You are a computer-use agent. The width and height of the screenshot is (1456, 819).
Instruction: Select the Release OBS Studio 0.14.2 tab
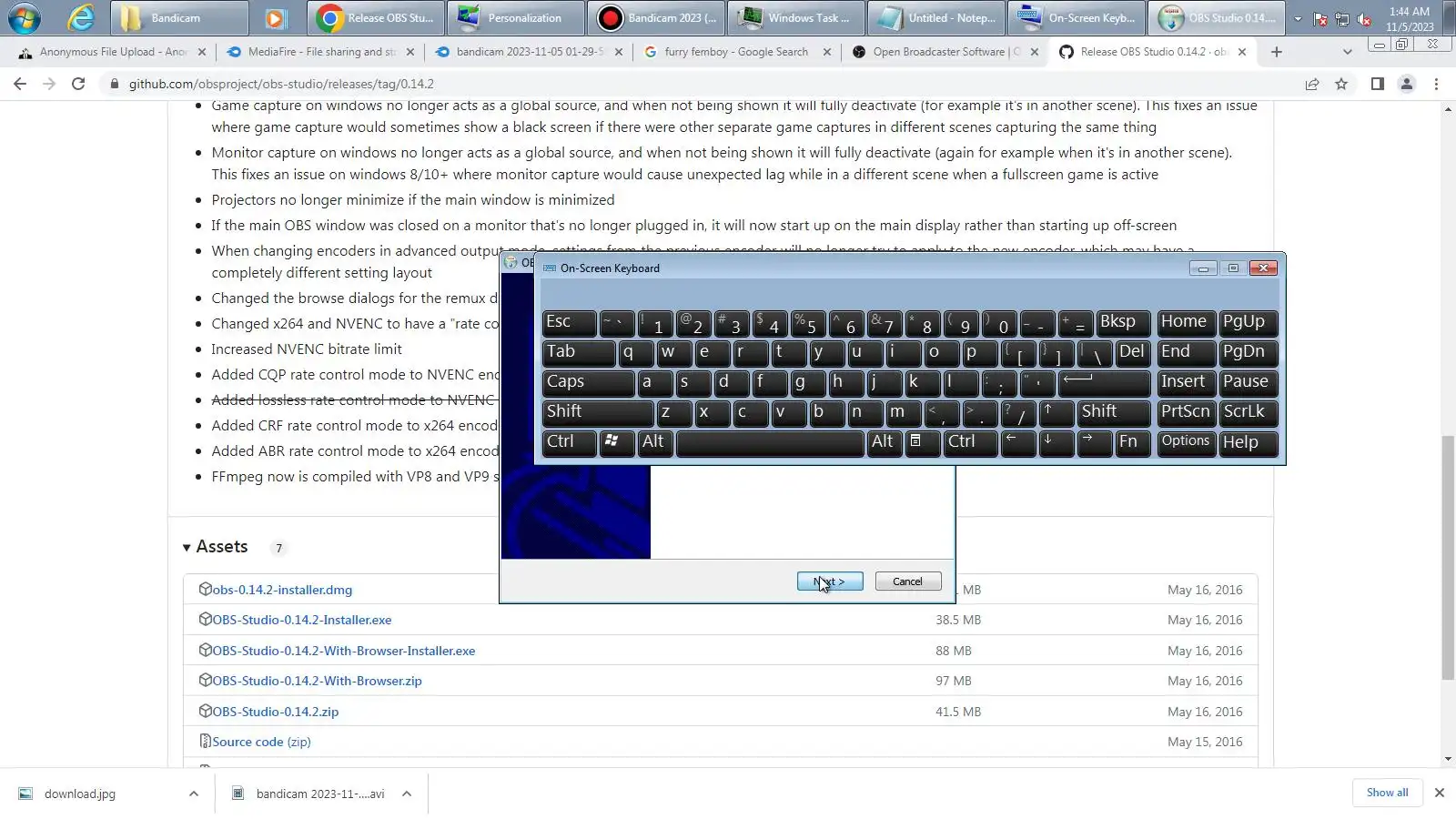click(1152, 52)
